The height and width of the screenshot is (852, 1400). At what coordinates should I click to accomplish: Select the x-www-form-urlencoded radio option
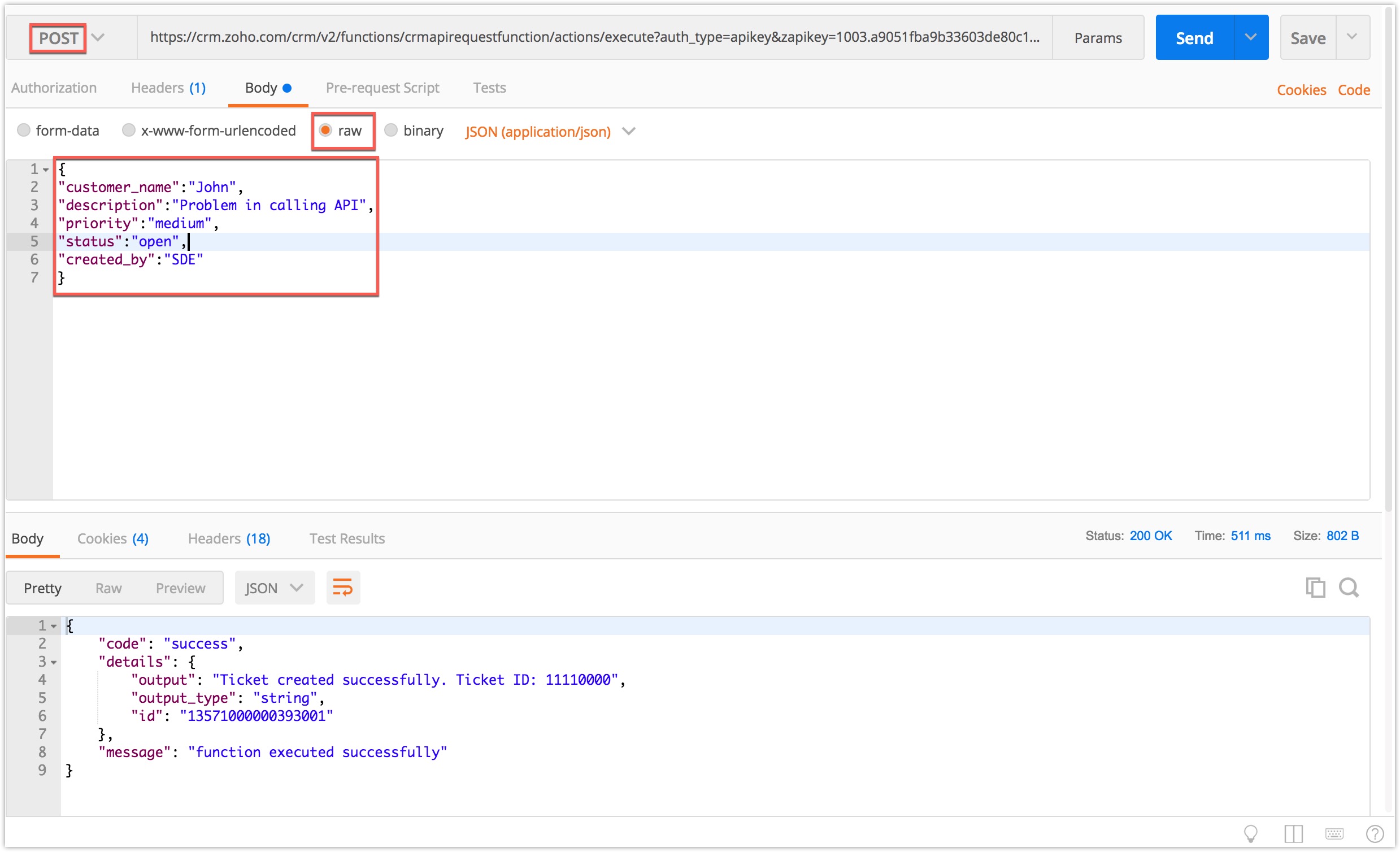pos(129,130)
